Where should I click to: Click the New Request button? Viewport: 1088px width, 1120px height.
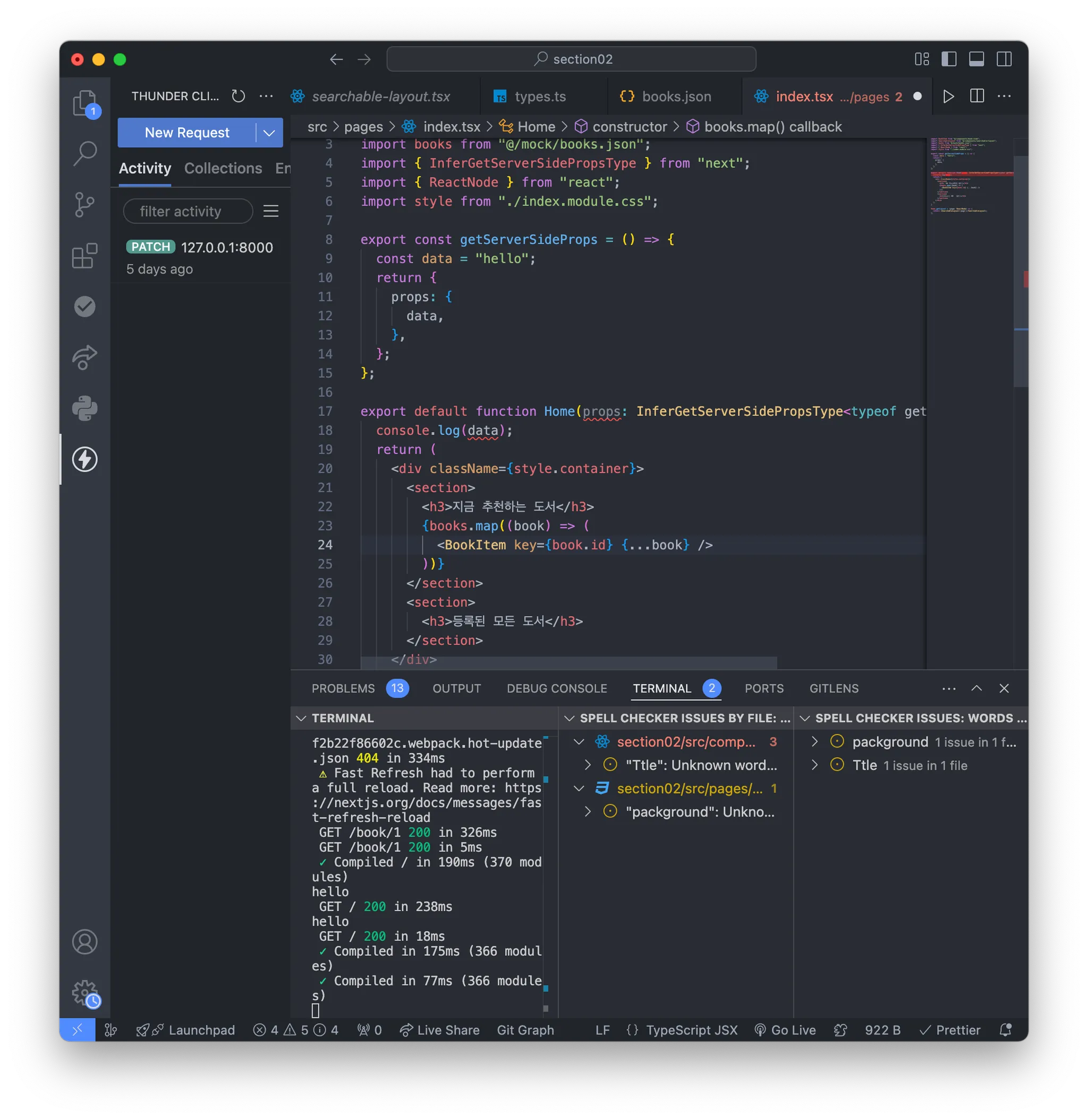(187, 133)
